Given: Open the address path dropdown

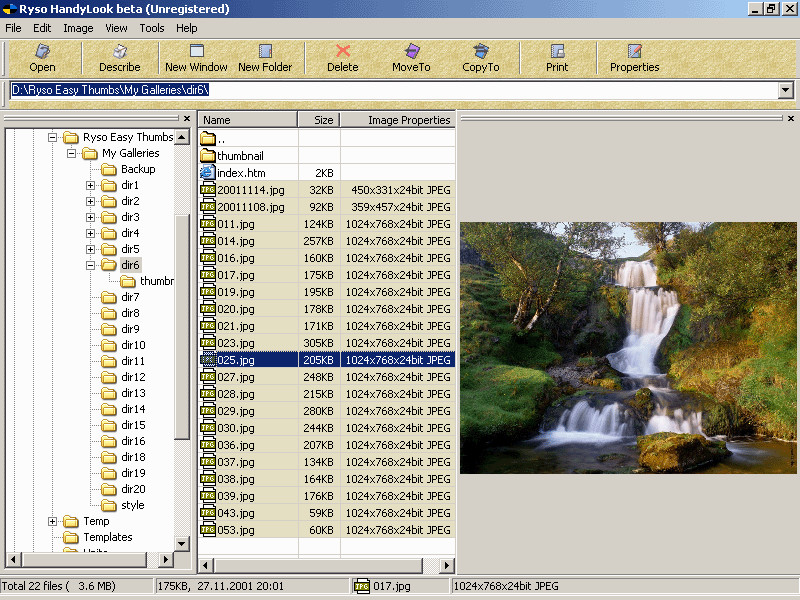Looking at the screenshot, I should (786, 90).
